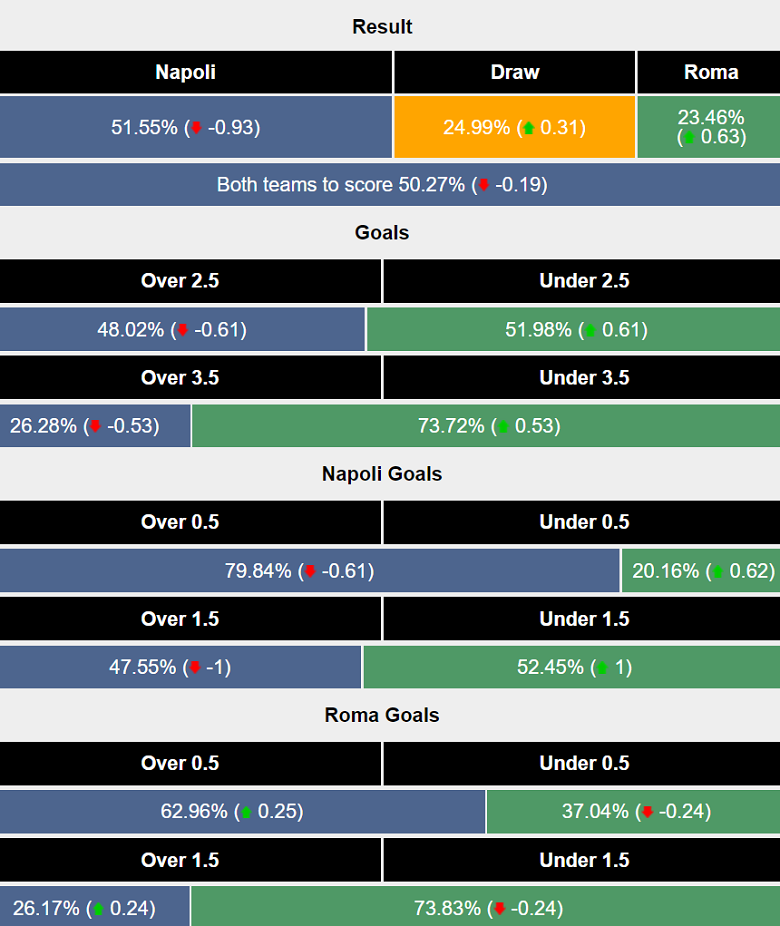The width and height of the screenshot is (780, 926).
Task: Click the red arrow in Both teams to score
Action: (x=484, y=185)
